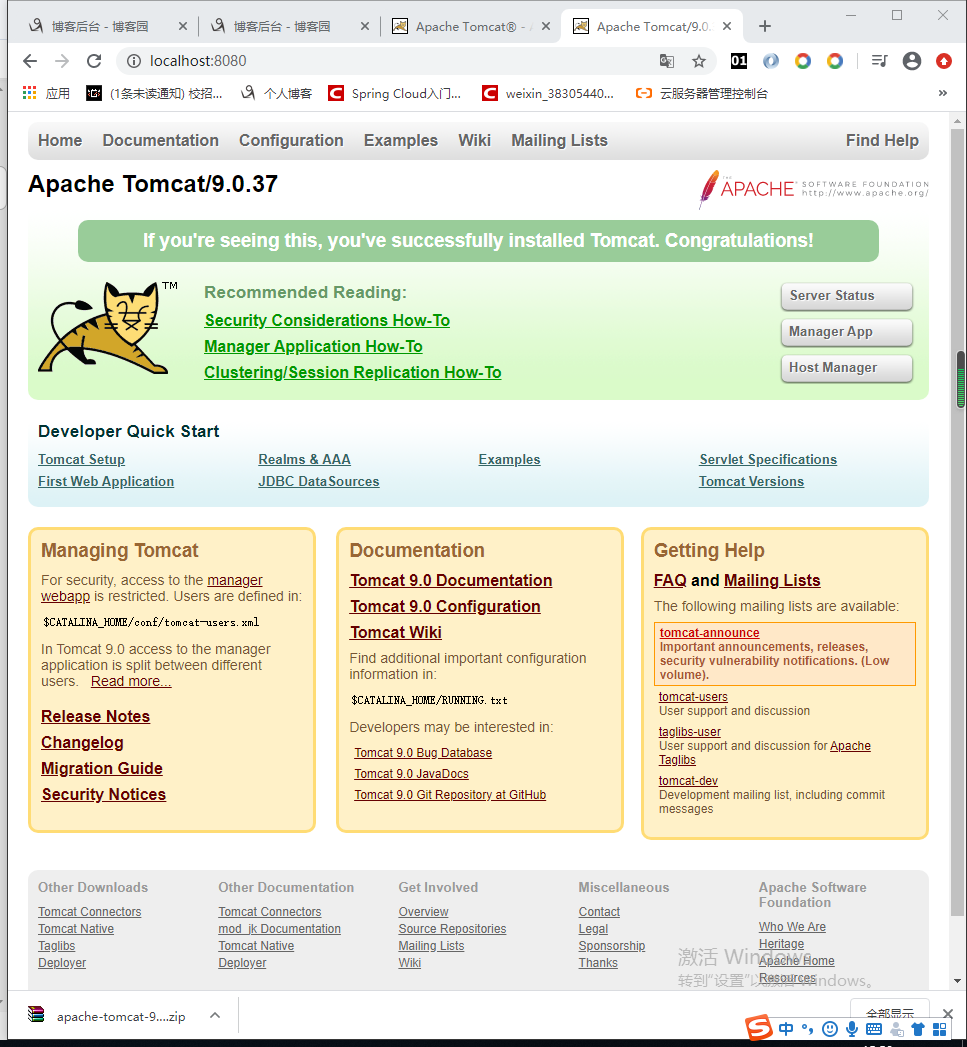Open Find Help in the navigation bar

[x=882, y=141]
